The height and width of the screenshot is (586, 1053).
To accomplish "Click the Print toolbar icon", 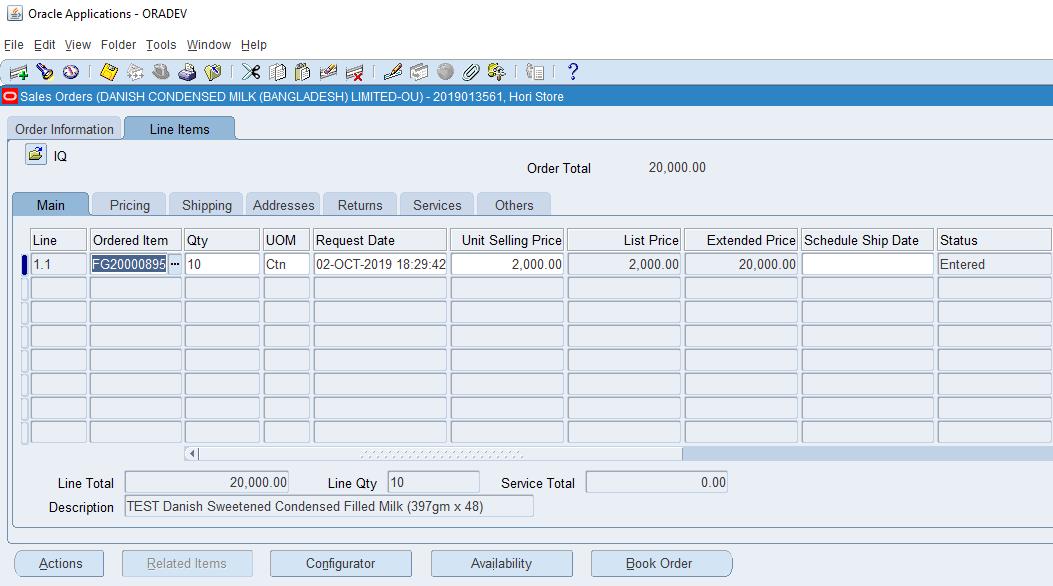I will (187, 72).
